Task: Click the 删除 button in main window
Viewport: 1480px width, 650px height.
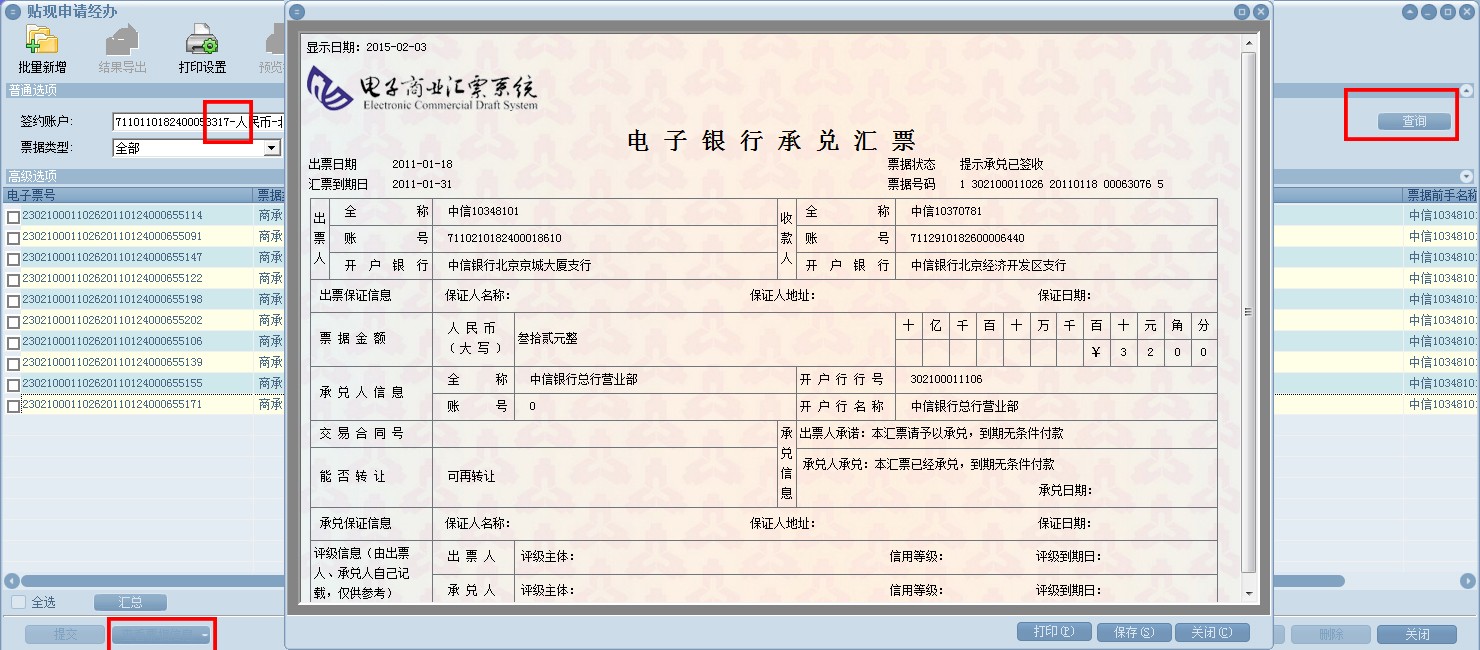Action: tap(1331, 635)
